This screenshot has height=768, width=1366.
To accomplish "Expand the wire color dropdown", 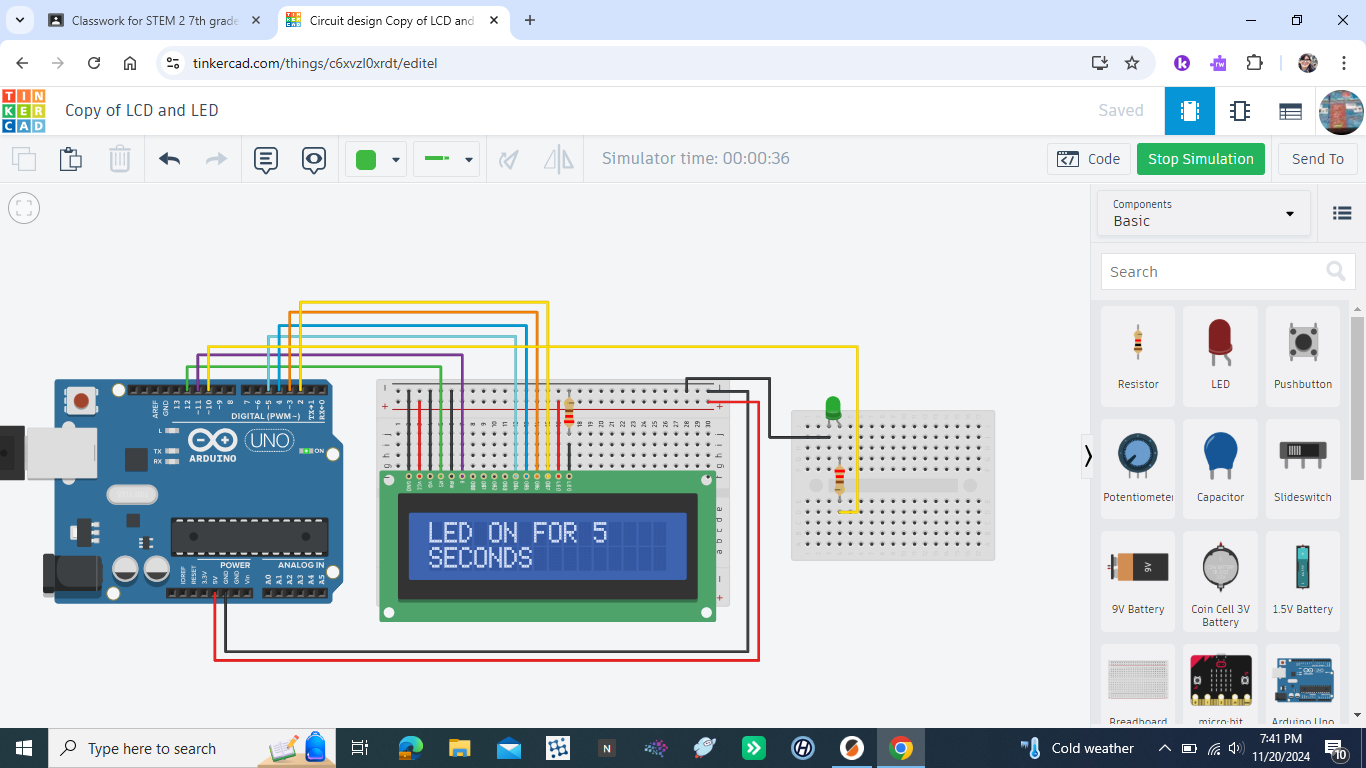I will 396,160.
